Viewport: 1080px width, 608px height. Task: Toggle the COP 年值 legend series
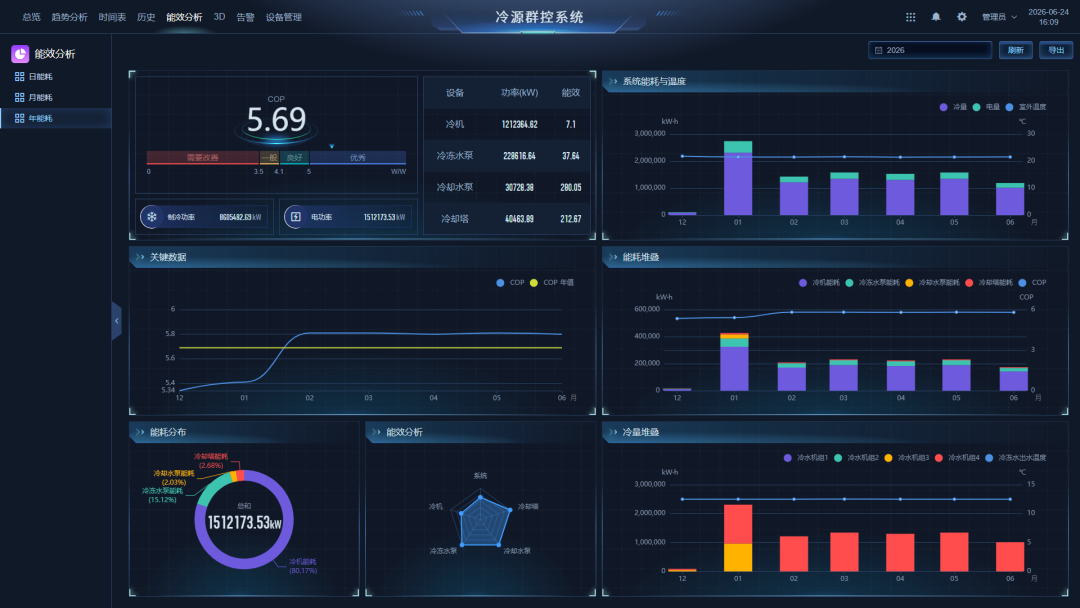552,282
